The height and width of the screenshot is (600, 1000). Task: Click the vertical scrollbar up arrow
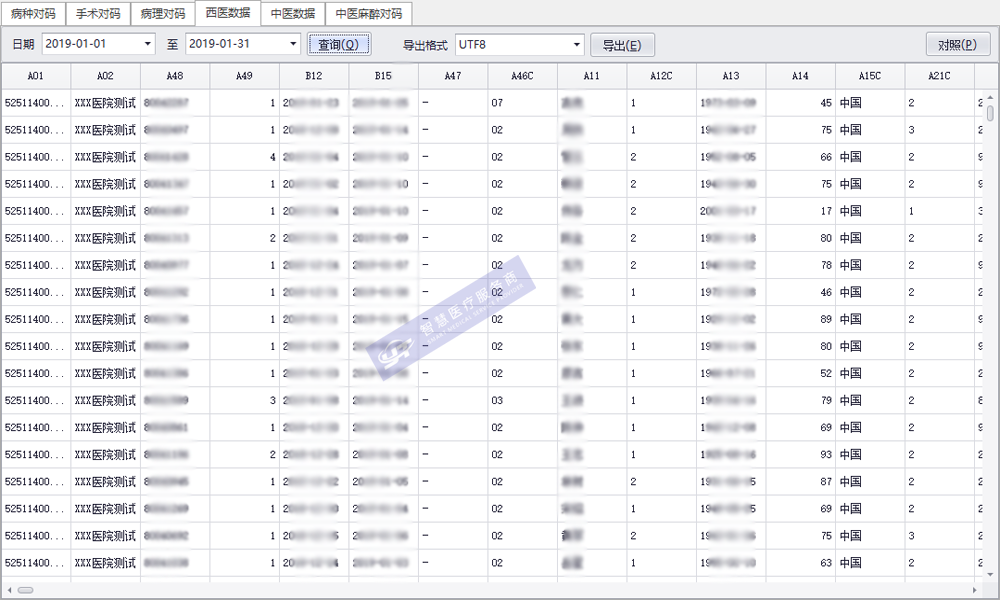pyautogui.click(x=990, y=98)
